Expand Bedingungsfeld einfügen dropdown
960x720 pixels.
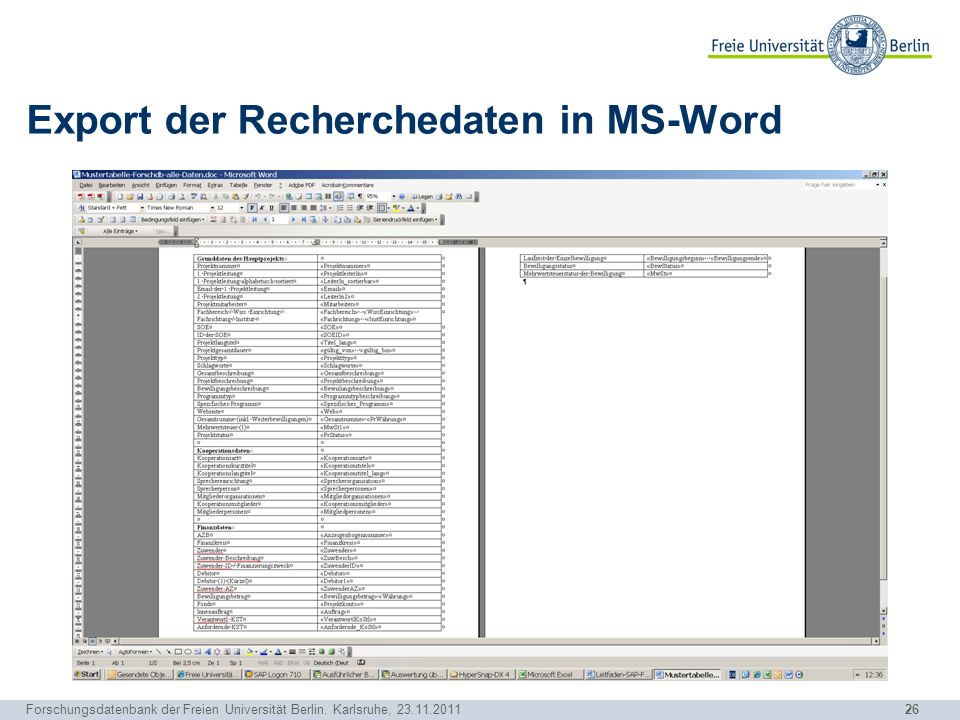[x=172, y=219]
